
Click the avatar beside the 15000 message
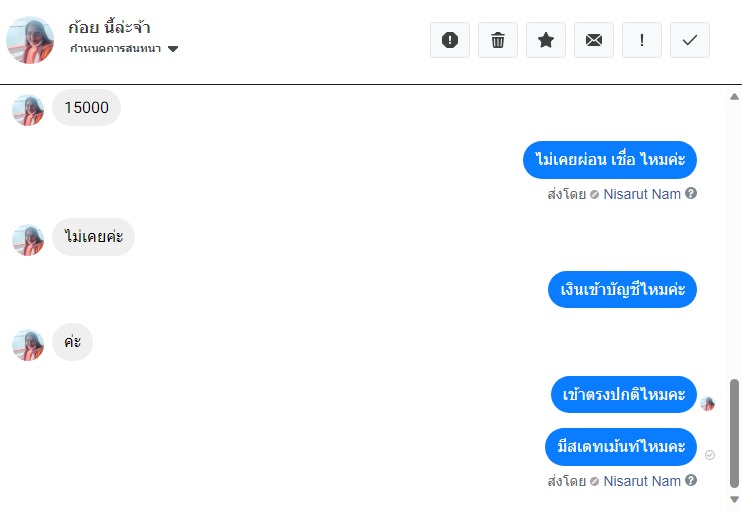(28, 110)
